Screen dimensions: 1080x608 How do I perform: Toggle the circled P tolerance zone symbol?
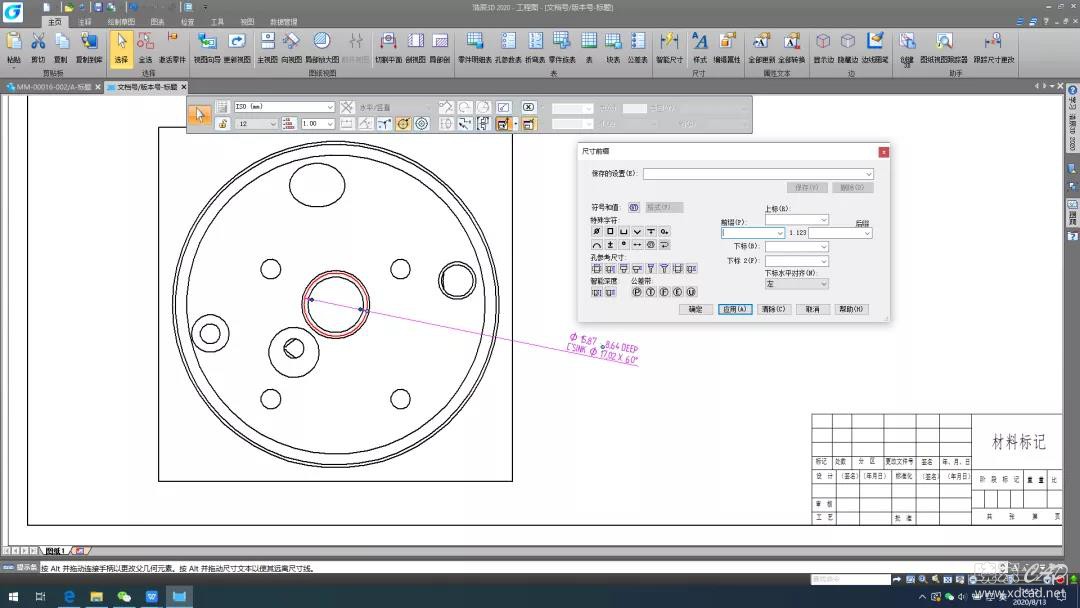[x=636, y=292]
